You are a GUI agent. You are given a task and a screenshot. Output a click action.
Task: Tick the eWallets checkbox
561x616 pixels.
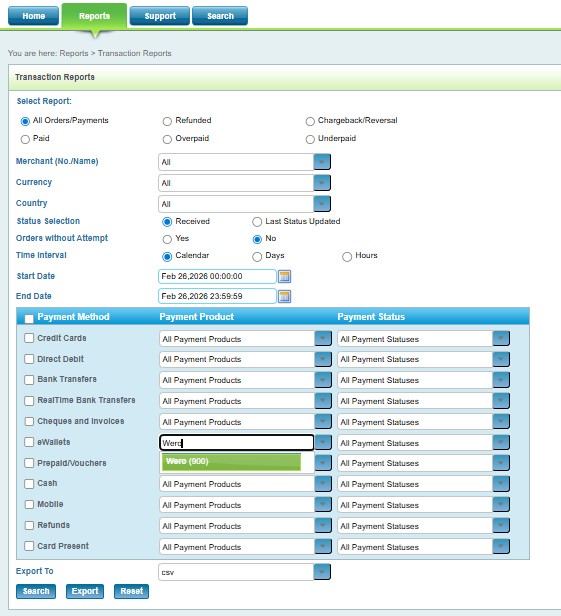click(29, 442)
